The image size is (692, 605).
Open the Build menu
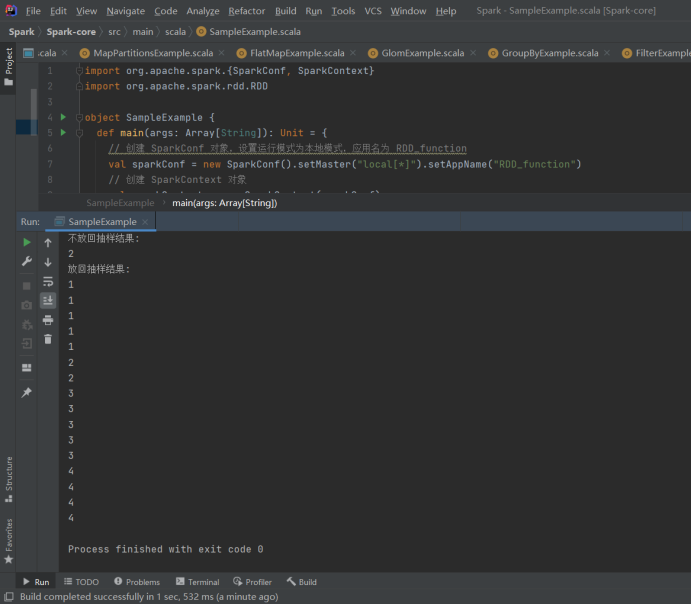click(286, 11)
